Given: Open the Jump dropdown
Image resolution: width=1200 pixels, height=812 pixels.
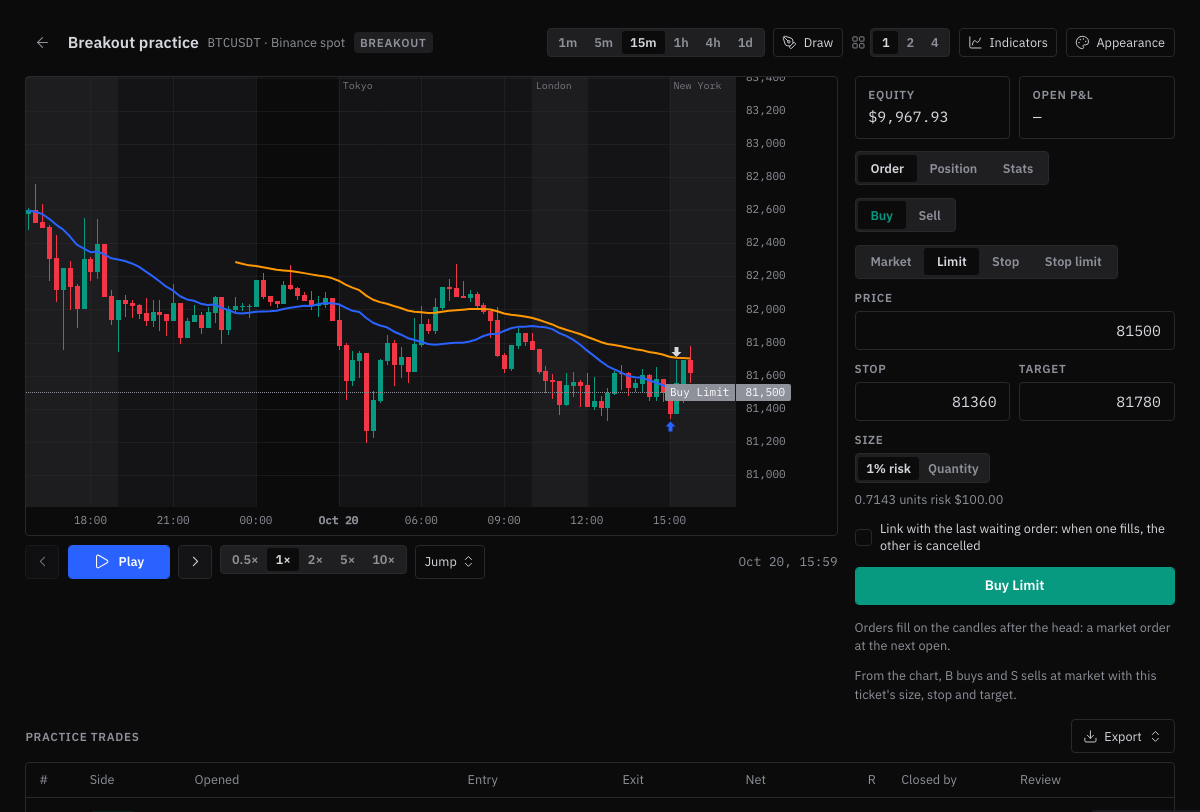Looking at the screenshot, I should tap(449, 562).
